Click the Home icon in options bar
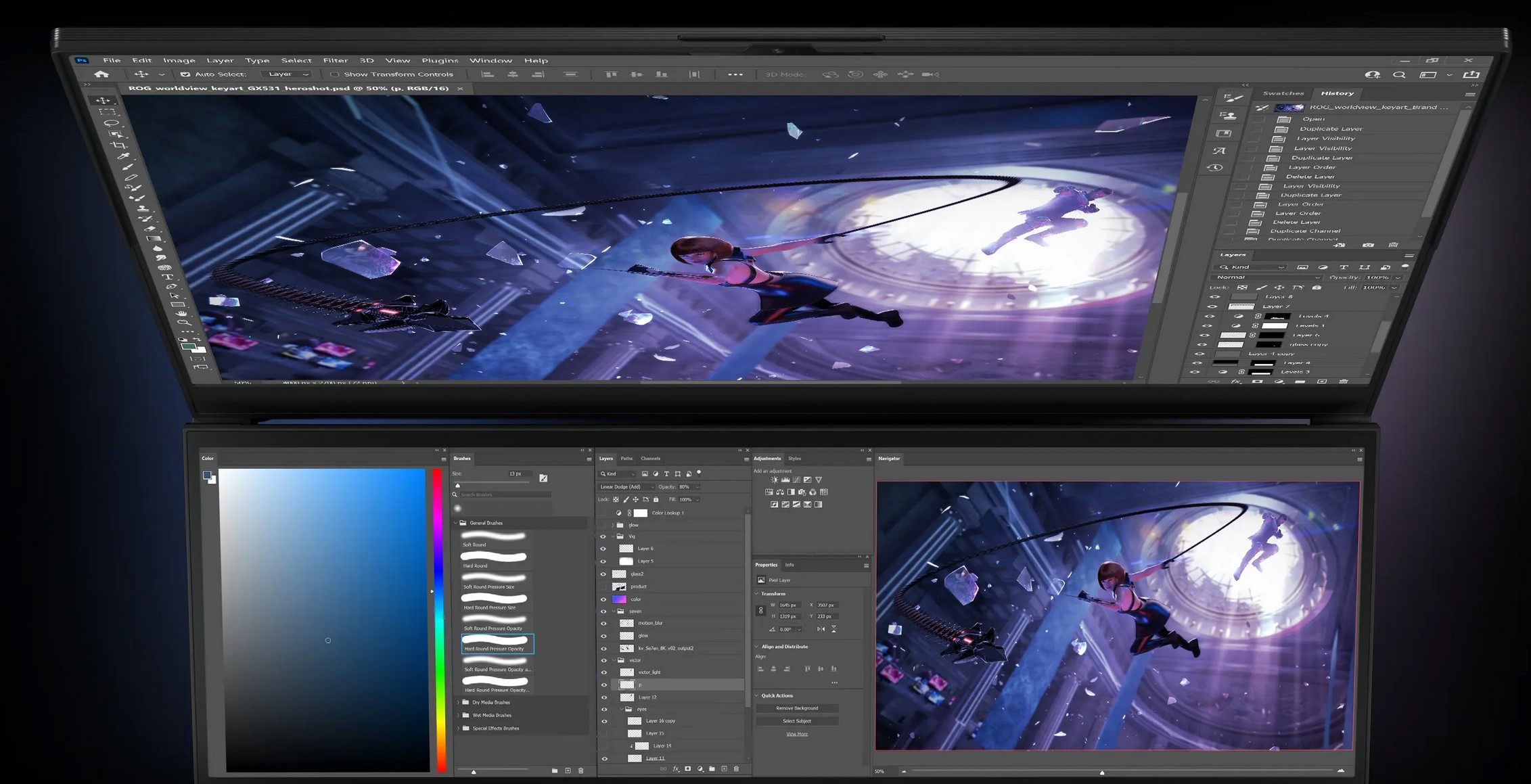The image size is (1531, 784). (101, 74)
